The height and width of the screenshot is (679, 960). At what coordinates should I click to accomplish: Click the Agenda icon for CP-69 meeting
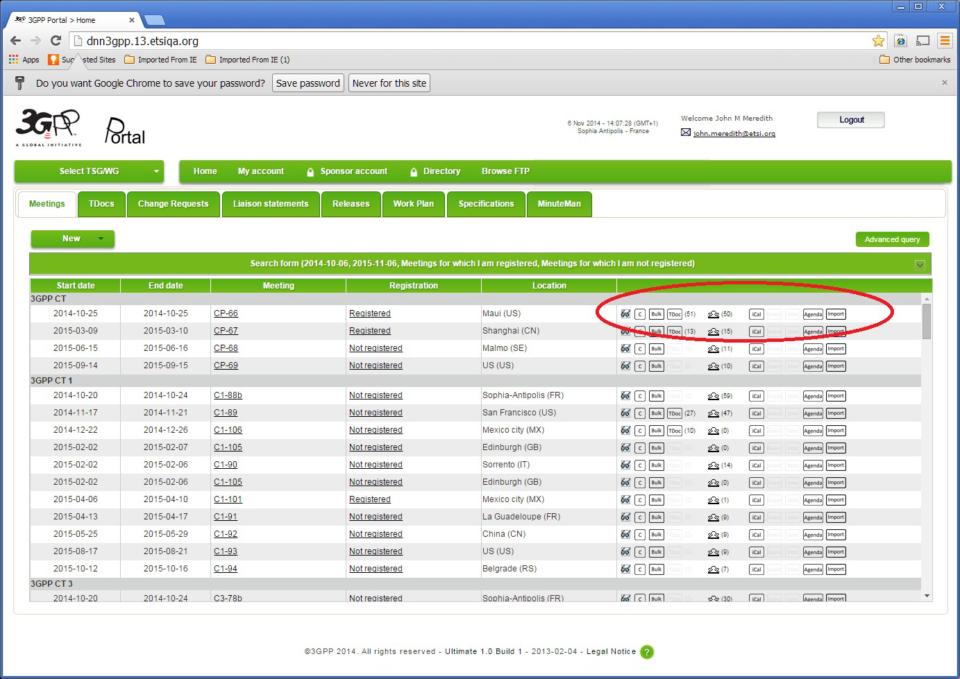pos(813,366)
